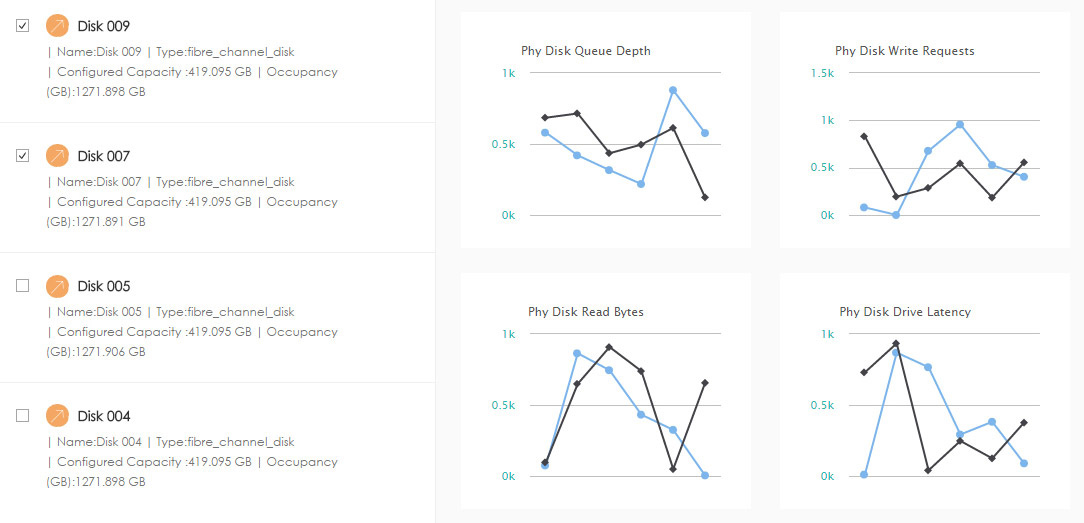Click the Phy Disk Drive Latency chart title
The height and width of the screenshot is (523, 1084).
tap(905, 312)
